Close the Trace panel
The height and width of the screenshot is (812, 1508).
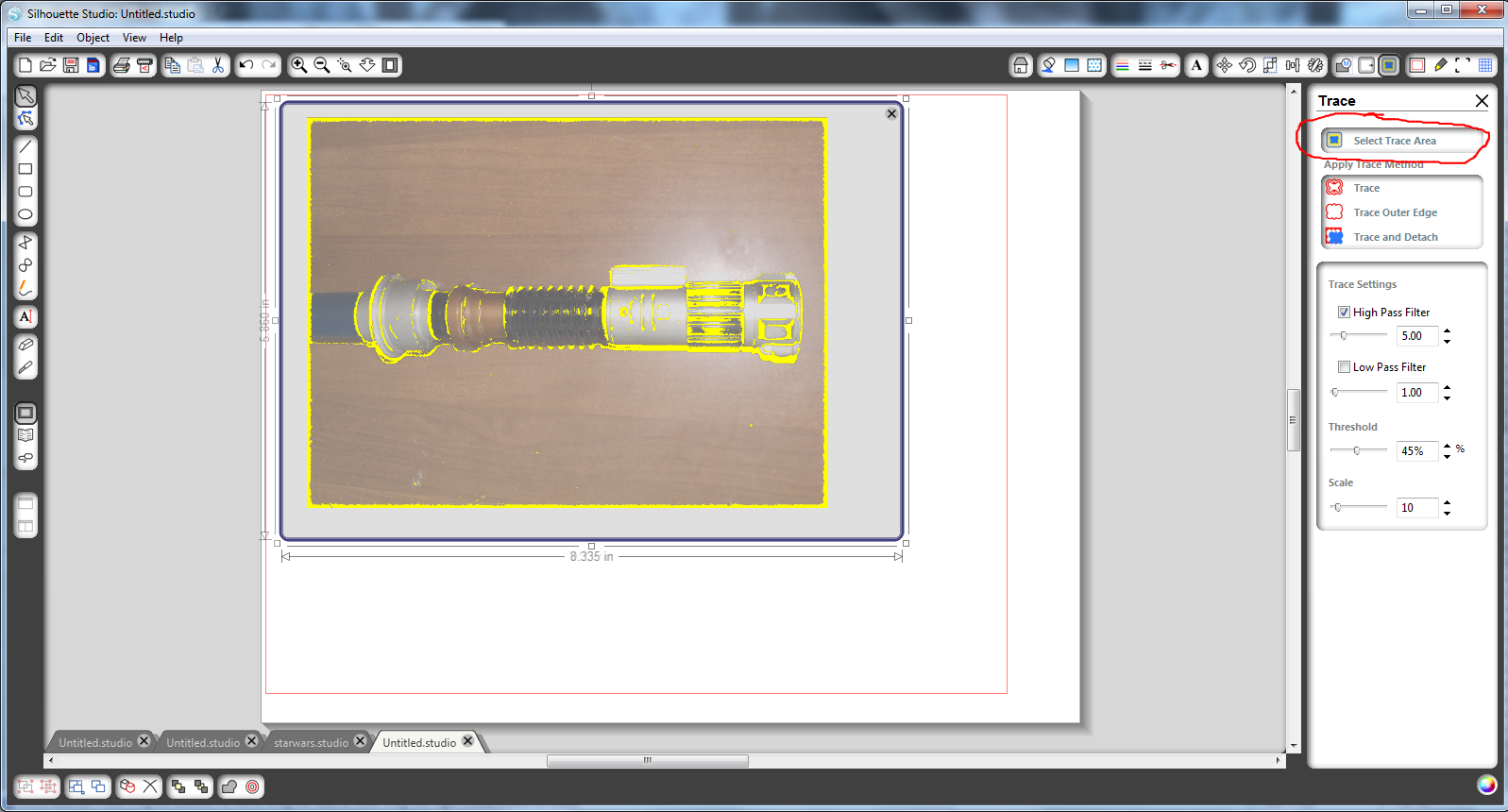(1482, 101)
